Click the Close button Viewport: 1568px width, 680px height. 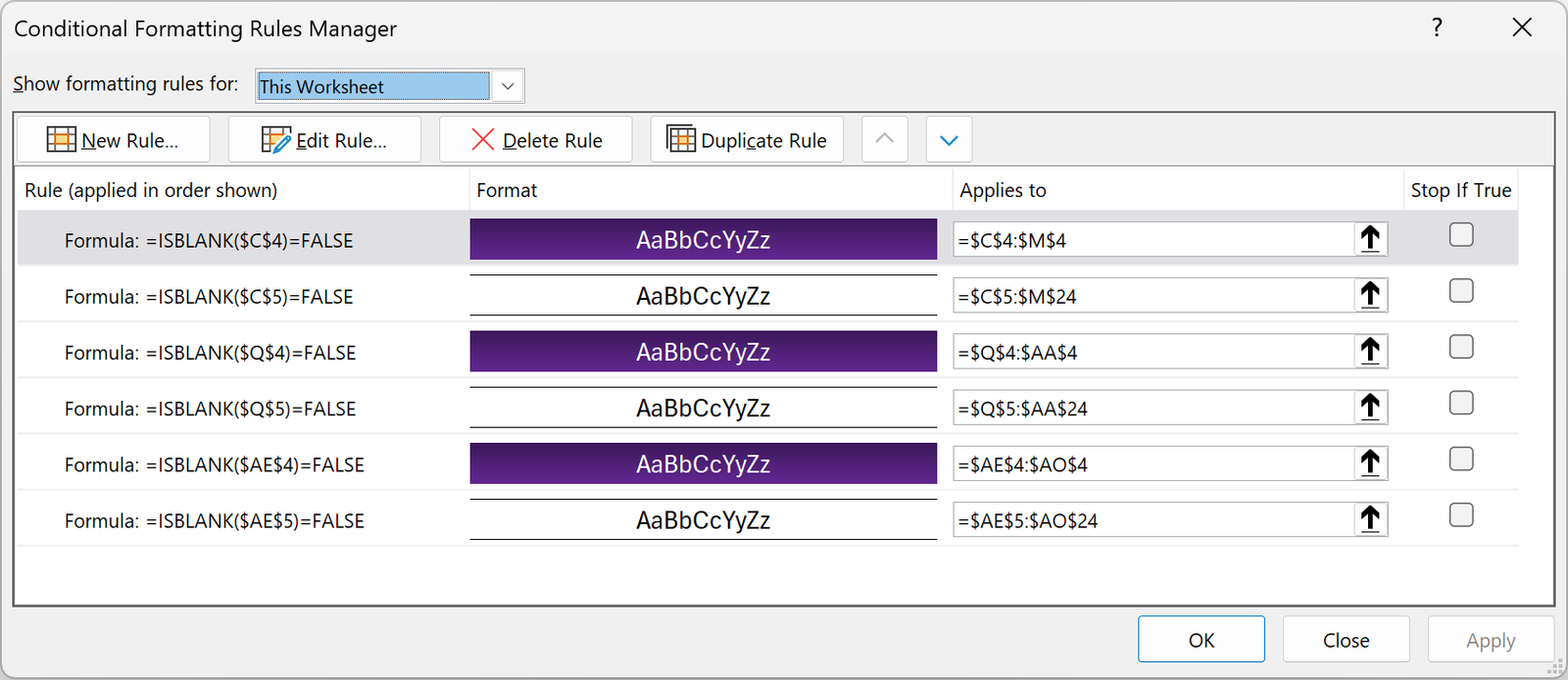(1346, 640)
